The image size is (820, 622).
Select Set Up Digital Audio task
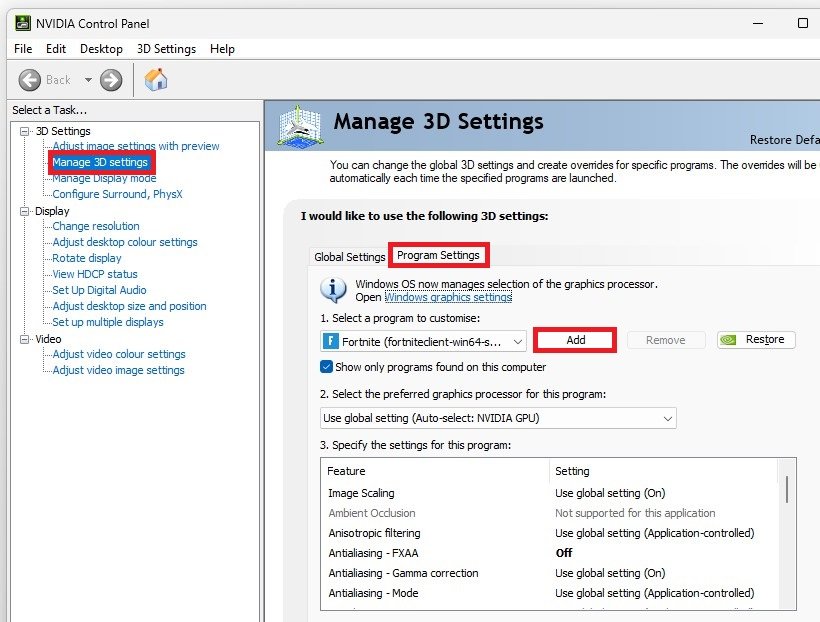pos(99,290)
